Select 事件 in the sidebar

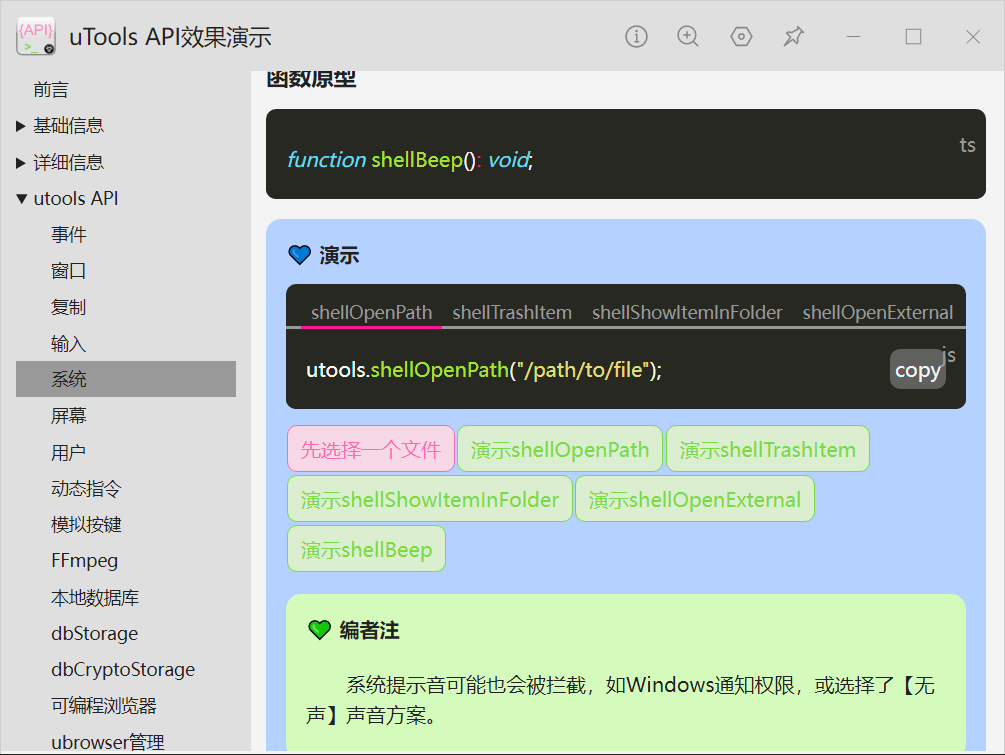(69, 235)
